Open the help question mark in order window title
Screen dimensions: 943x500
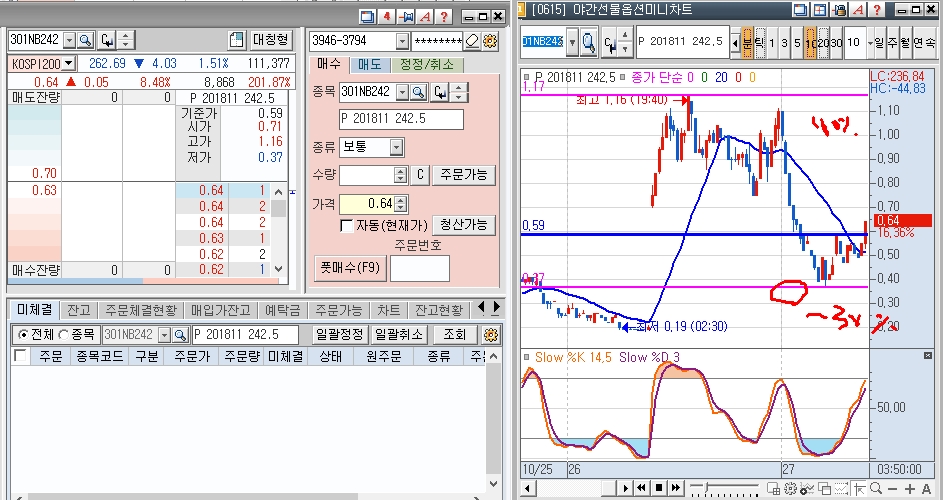[444, 17]
